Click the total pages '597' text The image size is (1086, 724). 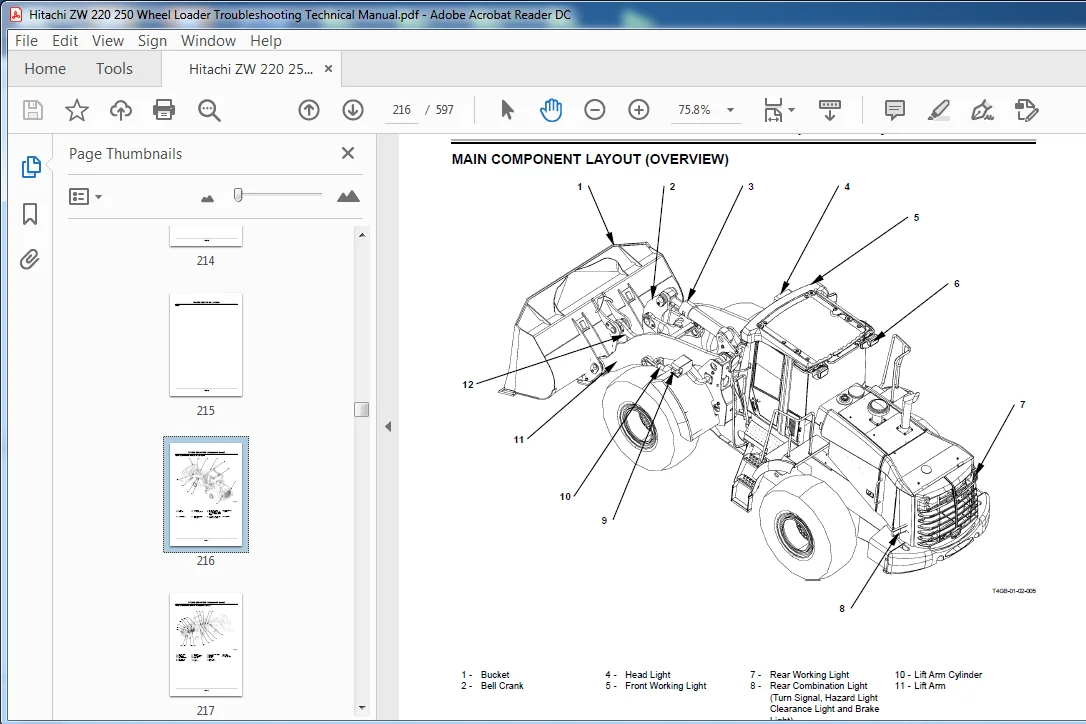point(445,110)
